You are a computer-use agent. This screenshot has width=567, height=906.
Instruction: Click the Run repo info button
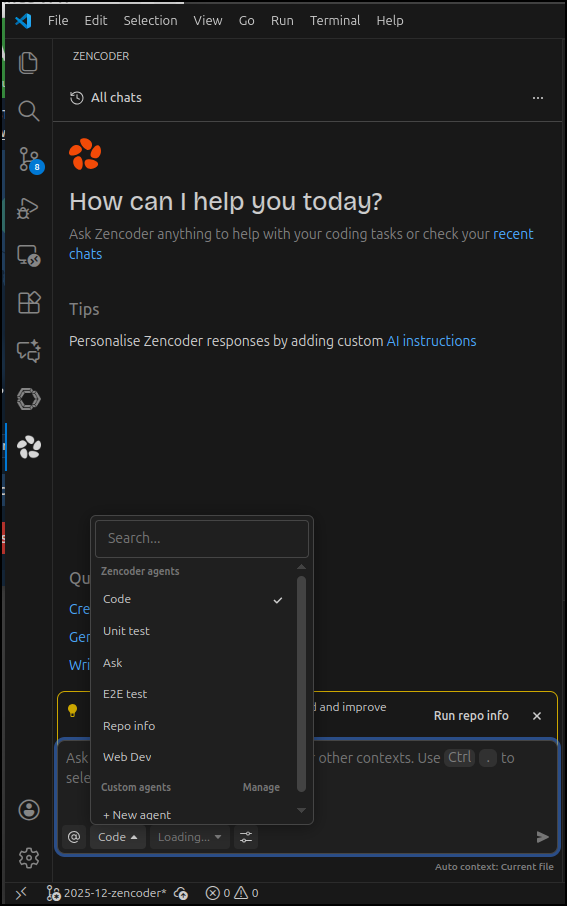click(471, 716)
